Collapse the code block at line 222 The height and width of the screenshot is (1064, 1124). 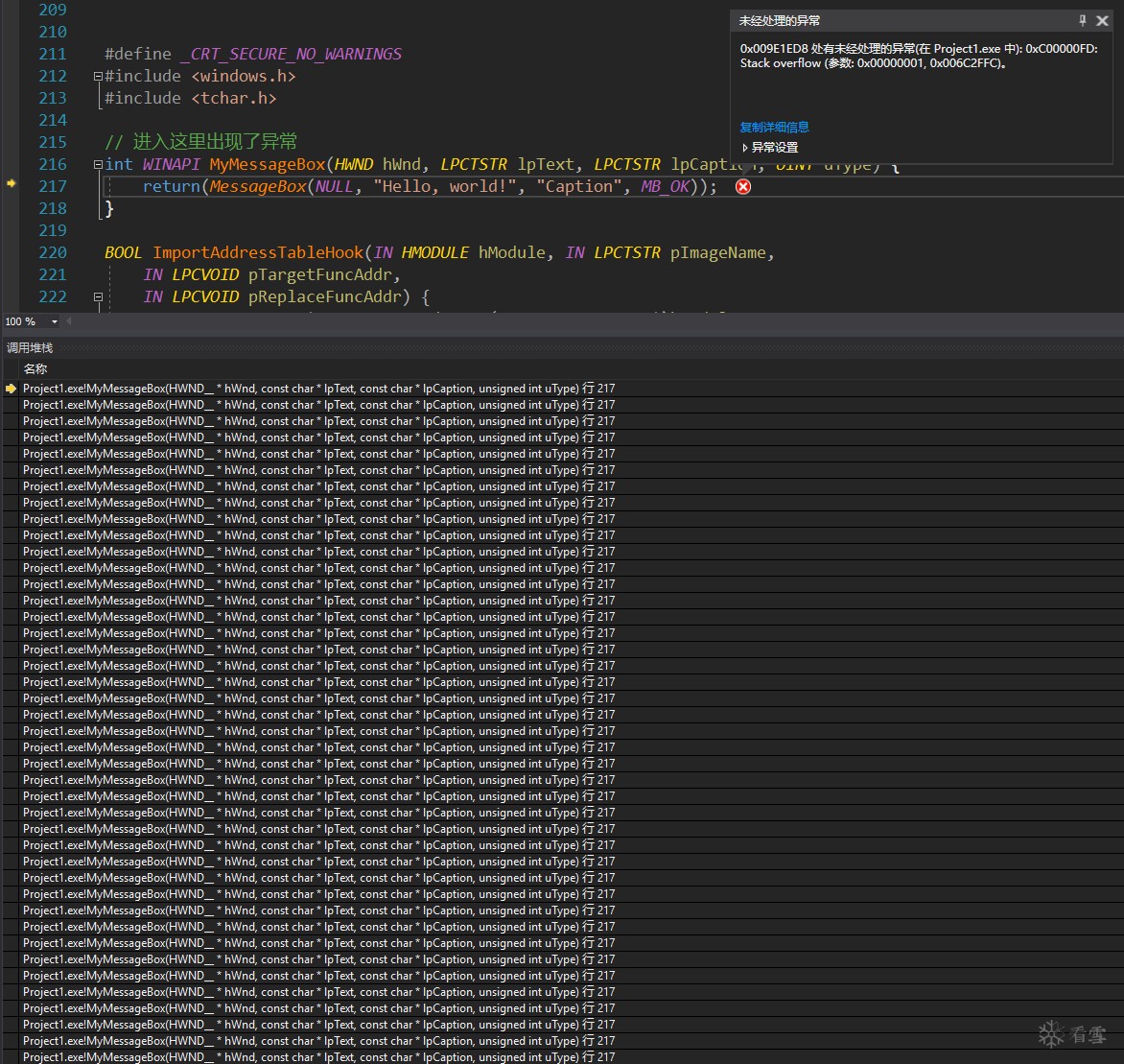pyautogui.click(x=98, y=297)
